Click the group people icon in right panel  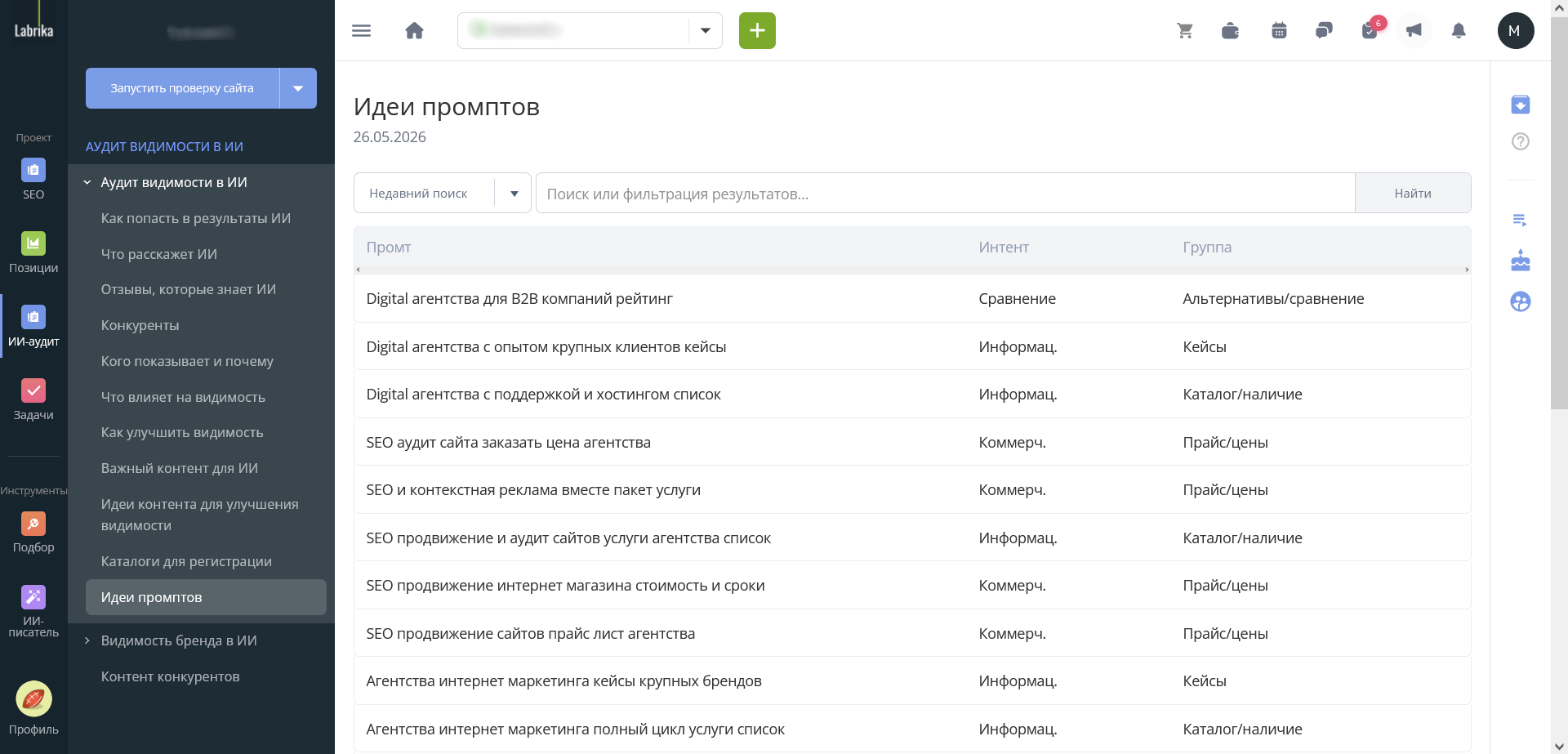(x=1520, y=301)
